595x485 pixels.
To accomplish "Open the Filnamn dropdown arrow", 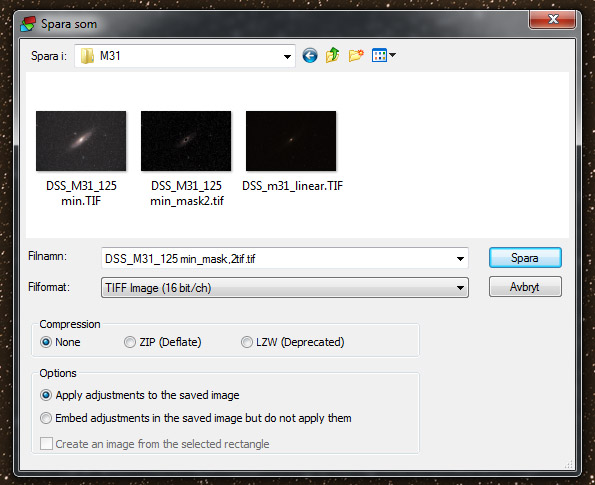I will [460, 259].
